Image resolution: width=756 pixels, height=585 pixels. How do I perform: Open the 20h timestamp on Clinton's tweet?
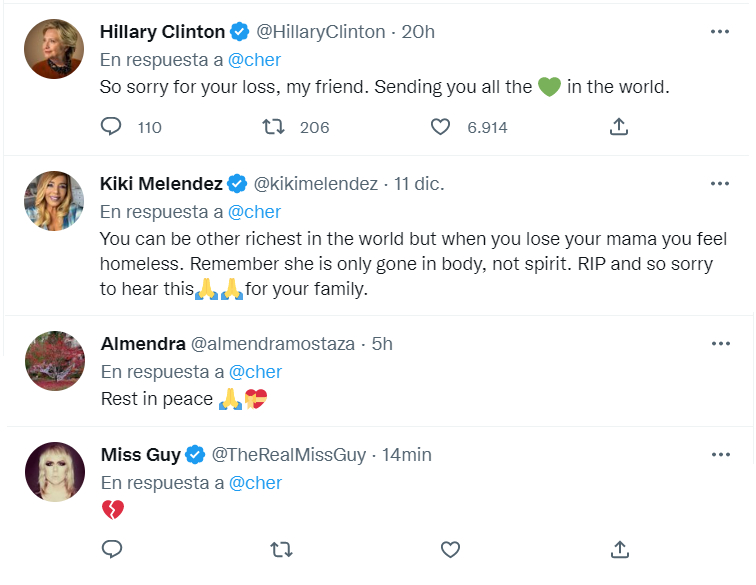point(418,31)
